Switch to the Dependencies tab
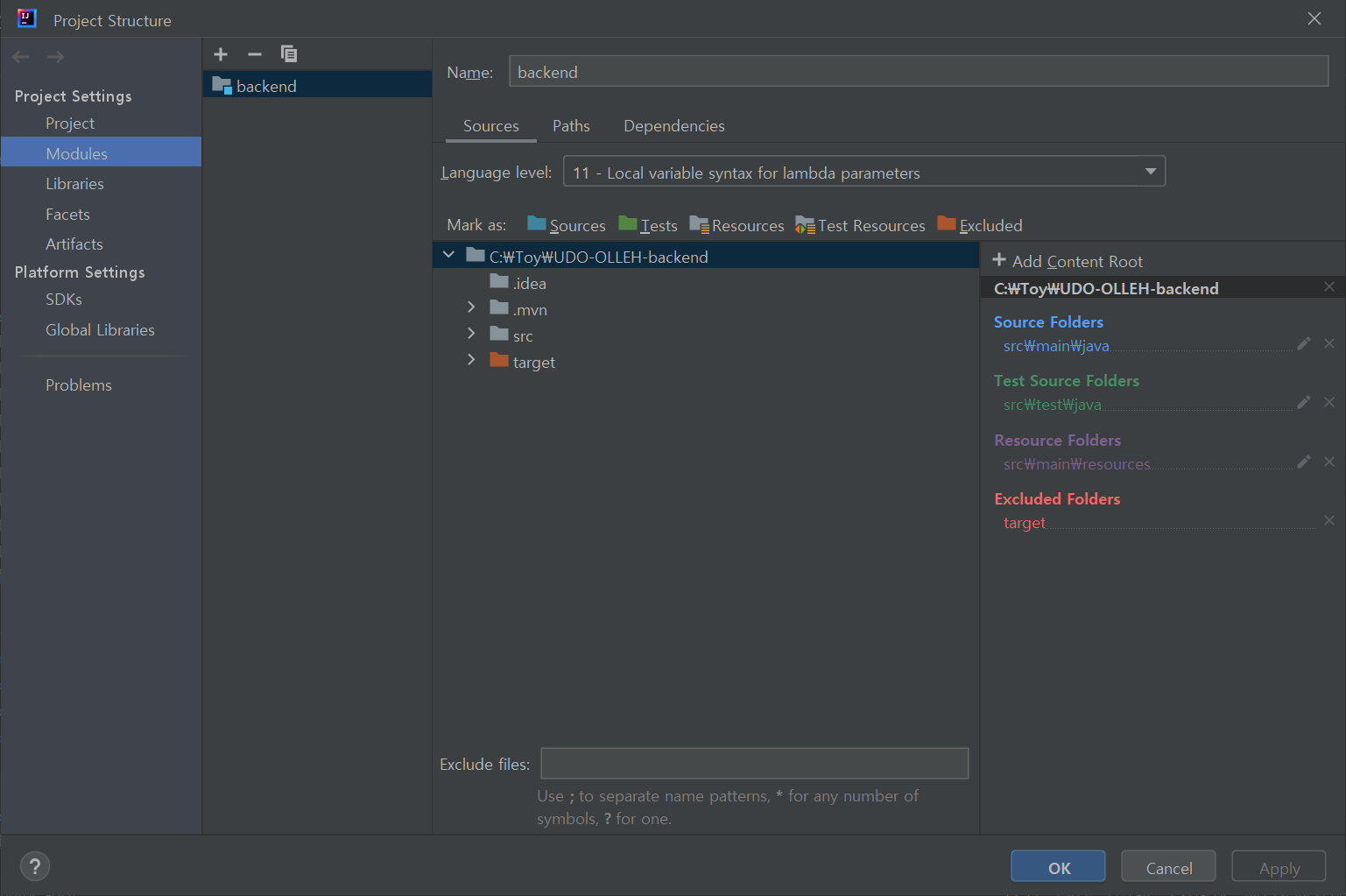 point(673,125)
